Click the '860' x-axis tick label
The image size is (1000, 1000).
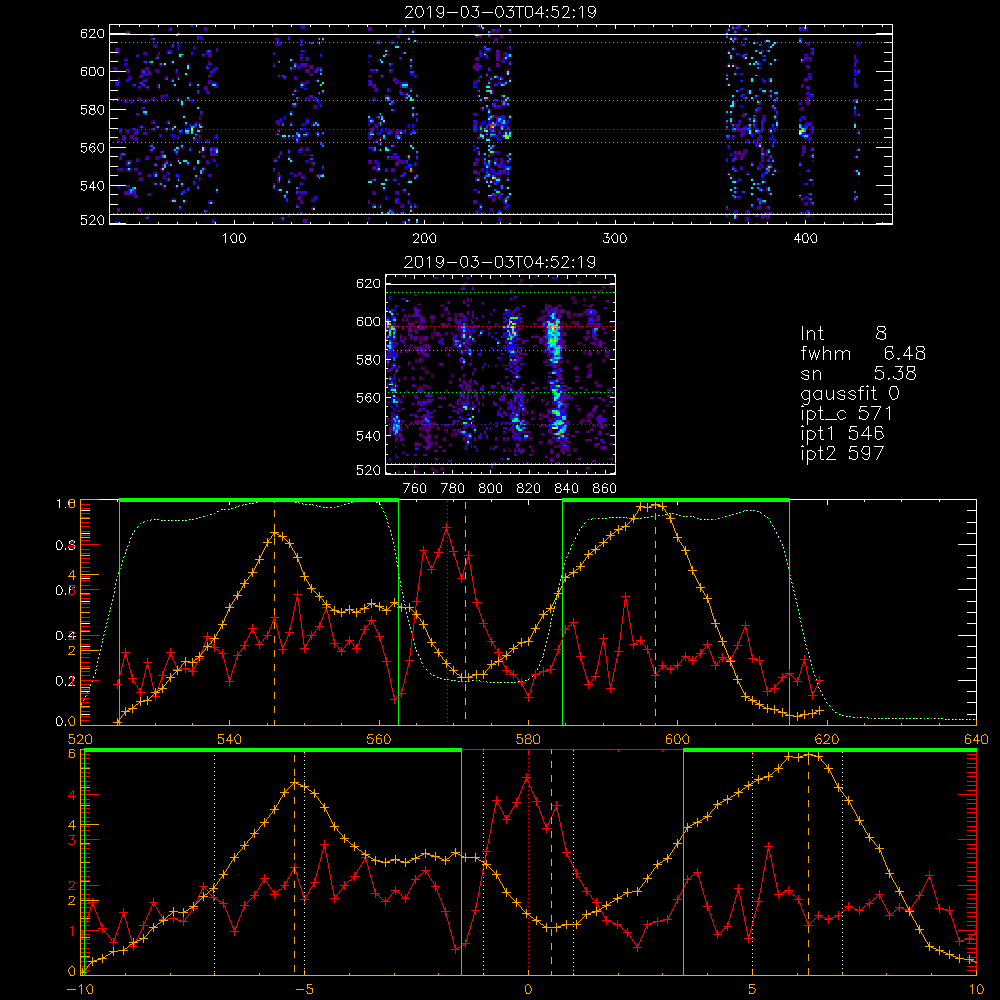[605, 489]
